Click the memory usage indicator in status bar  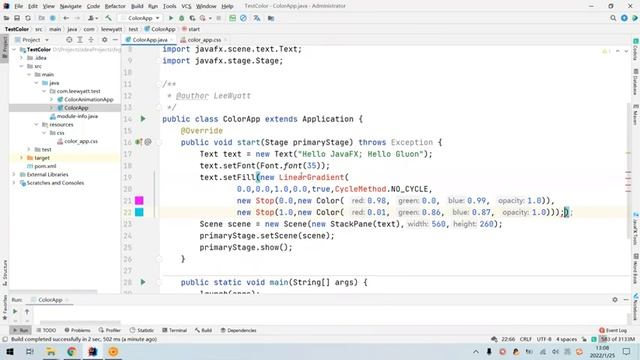pos(618,339)
